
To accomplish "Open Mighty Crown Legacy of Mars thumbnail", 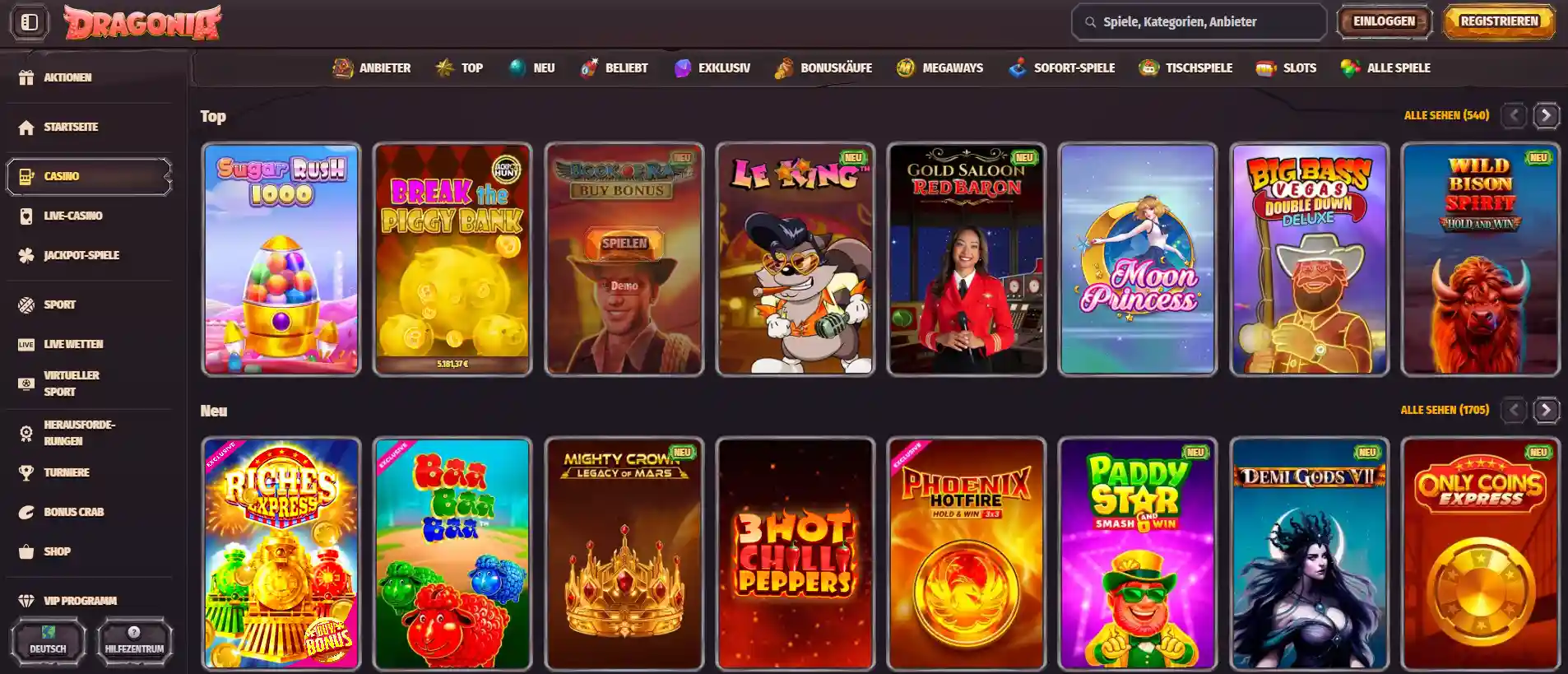I will coord(624,554).
